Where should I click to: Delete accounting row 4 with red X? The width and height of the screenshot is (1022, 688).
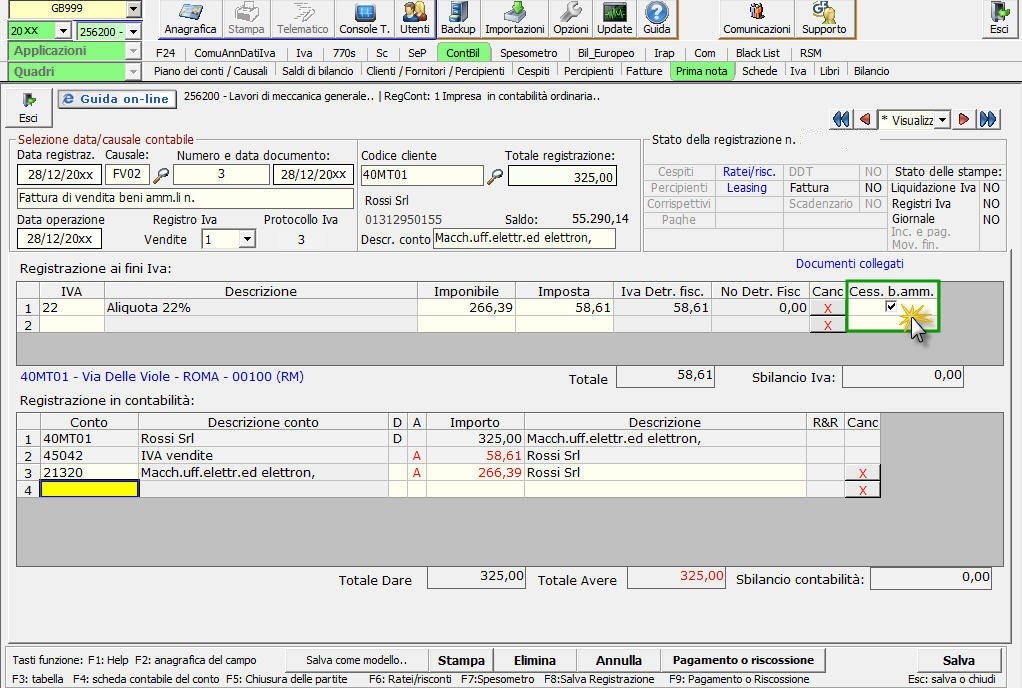(x=862, y=490)
